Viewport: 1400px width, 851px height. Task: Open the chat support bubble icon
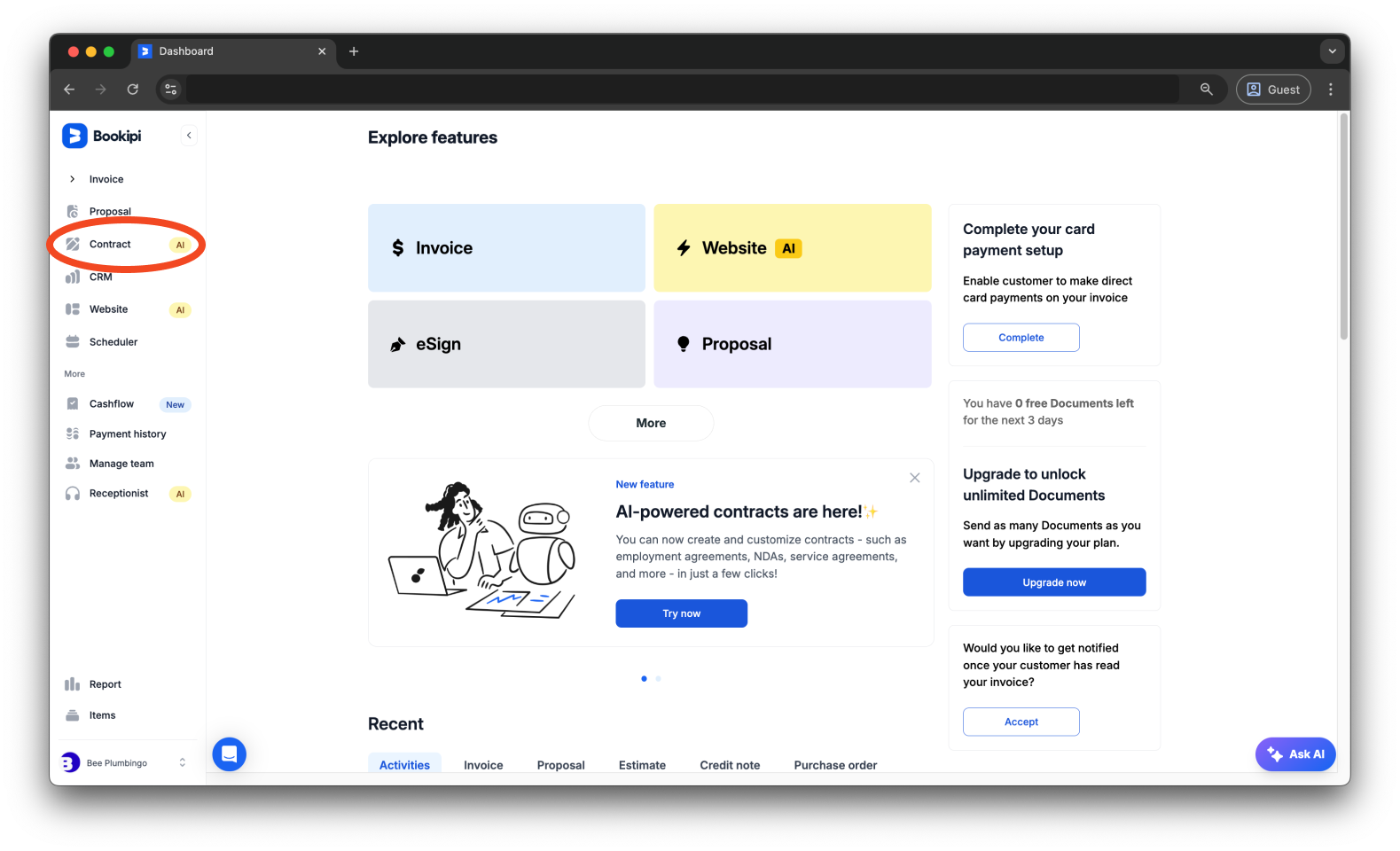tap(229, 754)
